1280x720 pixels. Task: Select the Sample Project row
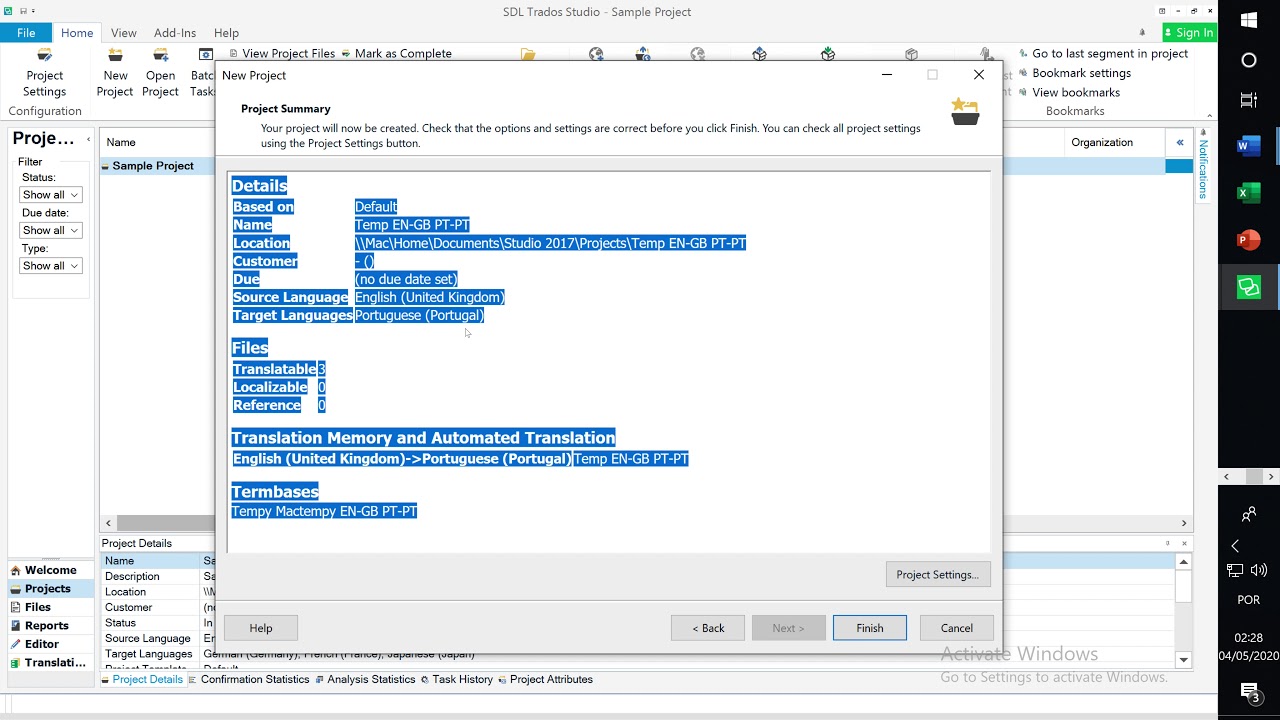click(x=157, y=166)
